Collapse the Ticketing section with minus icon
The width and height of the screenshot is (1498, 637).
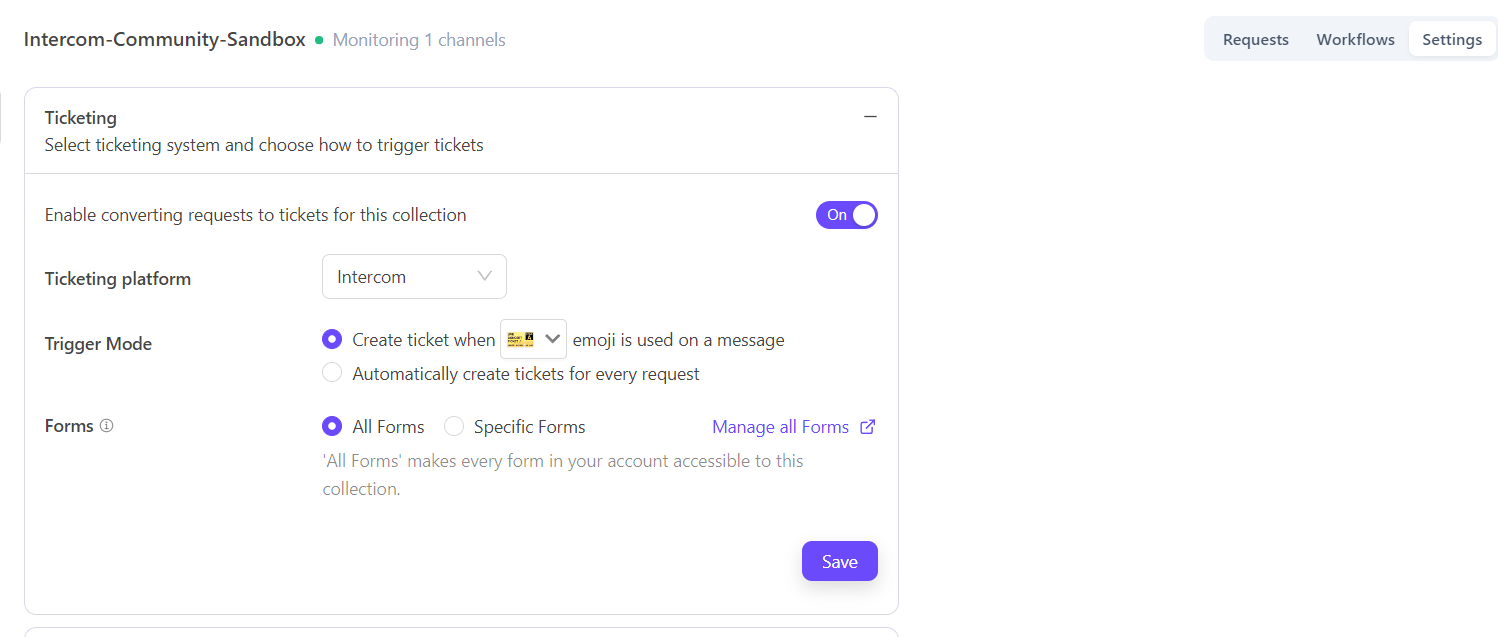coord(870,117)
